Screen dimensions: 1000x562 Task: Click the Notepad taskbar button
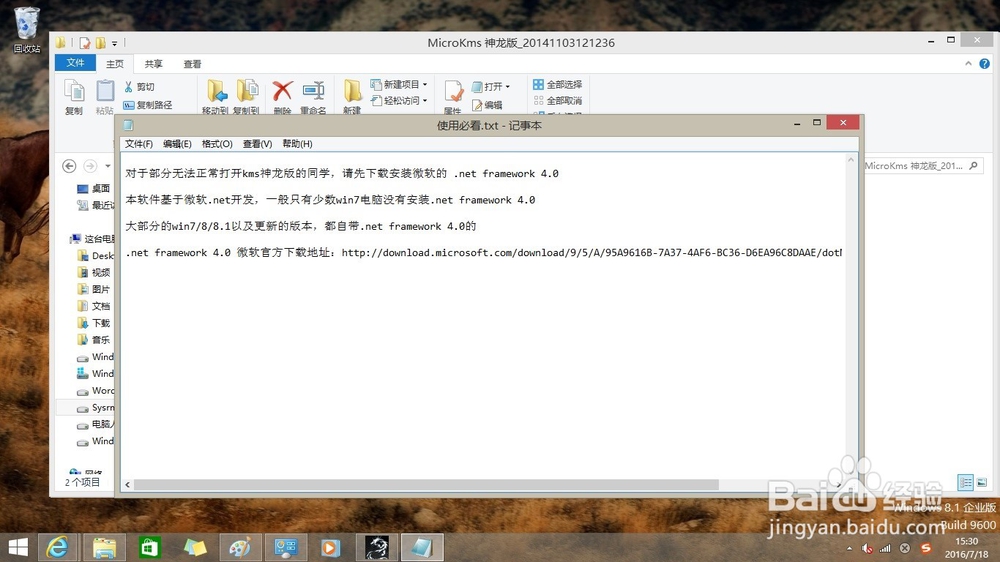point(422,547)
